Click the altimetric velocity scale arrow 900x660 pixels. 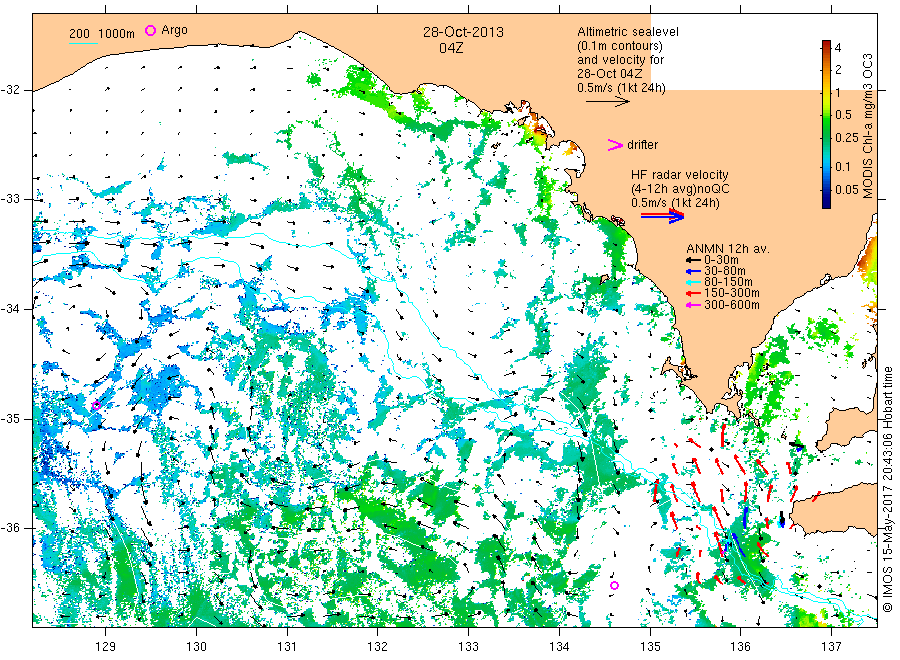(608, 102)
